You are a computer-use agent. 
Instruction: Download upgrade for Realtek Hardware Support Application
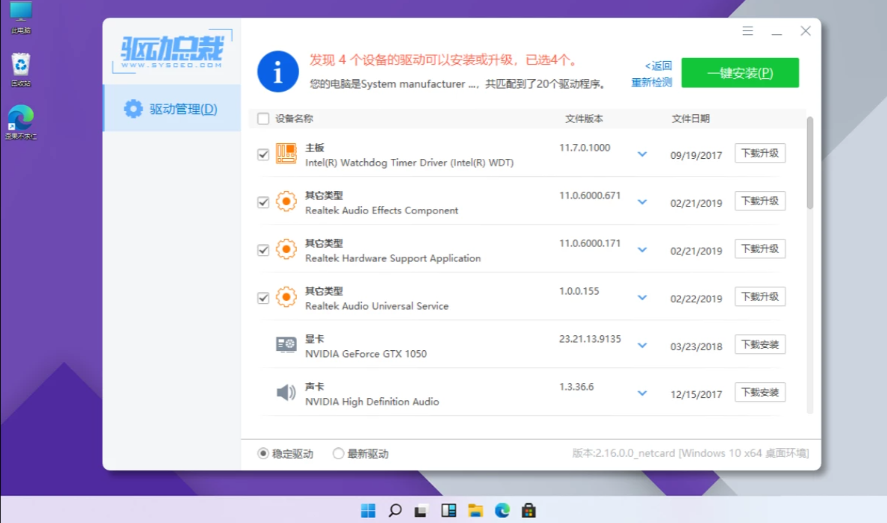pos(760,249)
